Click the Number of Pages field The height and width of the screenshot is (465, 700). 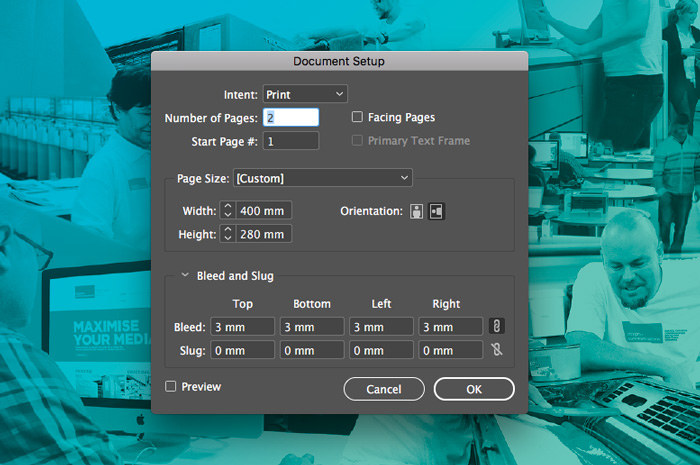point(291,118)
